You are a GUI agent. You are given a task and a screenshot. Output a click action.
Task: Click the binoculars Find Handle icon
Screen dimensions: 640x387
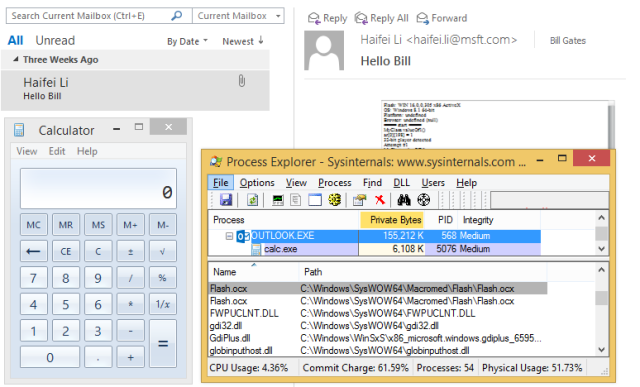click(404, 200)
